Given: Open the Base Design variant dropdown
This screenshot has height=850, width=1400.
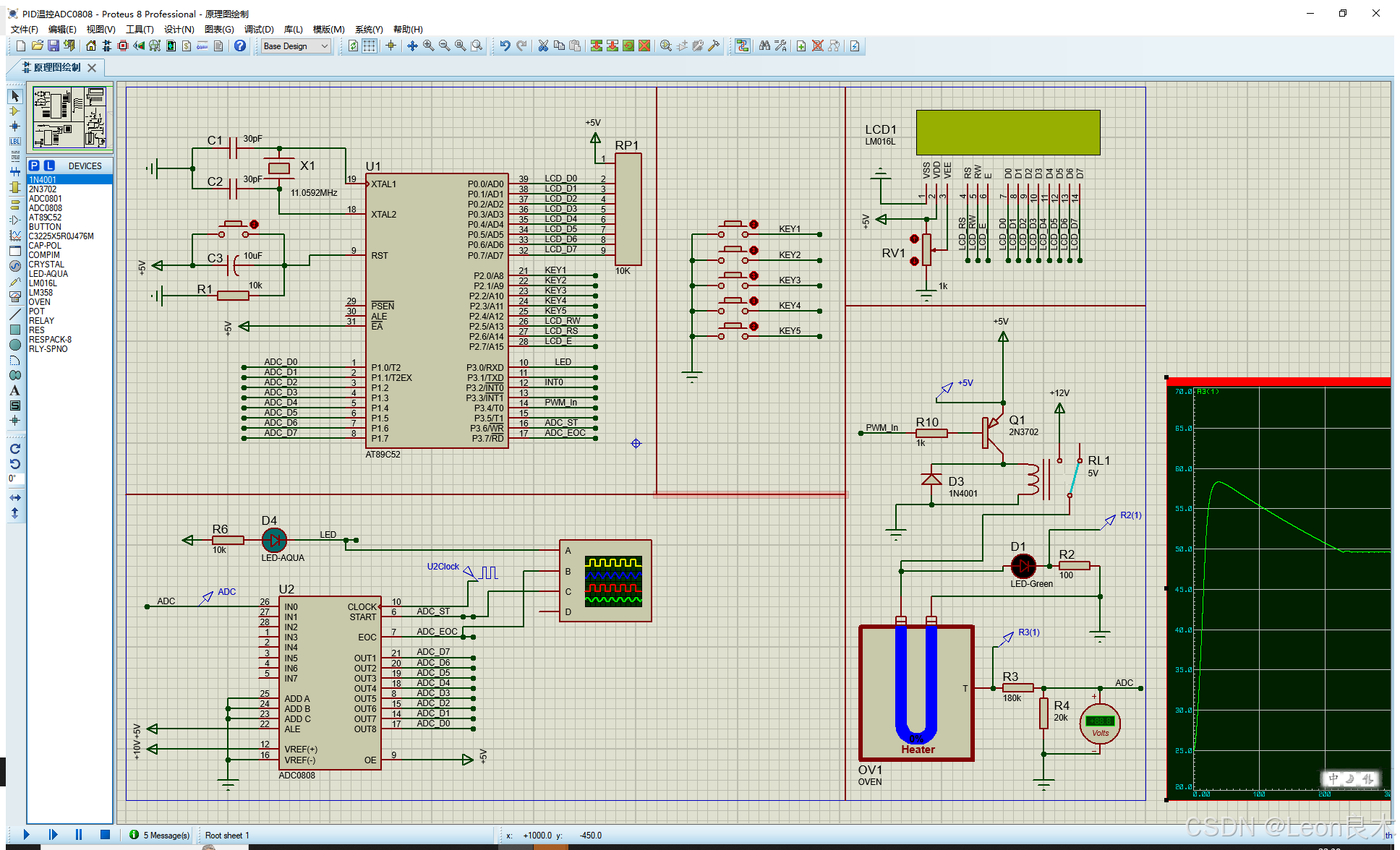Looking at the screenshot, I should coord(296,46).
